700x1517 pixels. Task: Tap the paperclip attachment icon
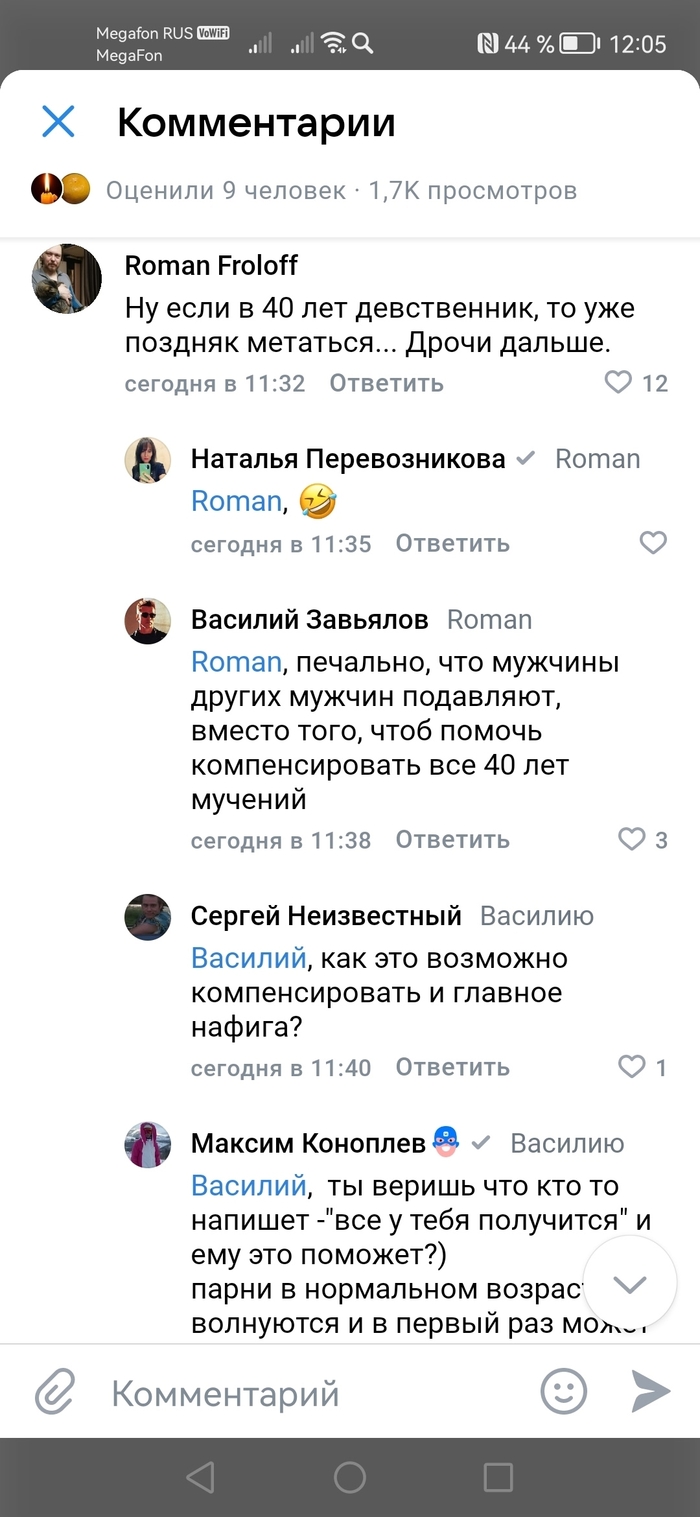pos(56,1391)
